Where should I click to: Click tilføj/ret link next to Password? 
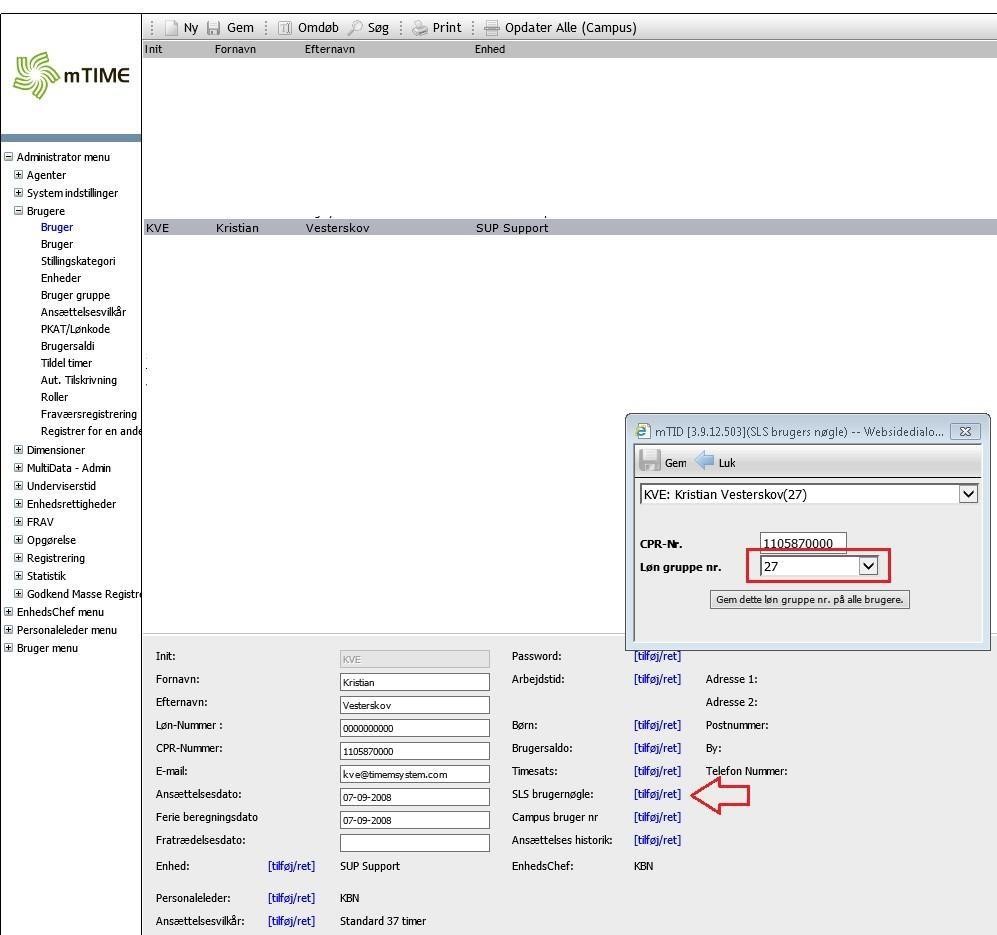point(657,656)
